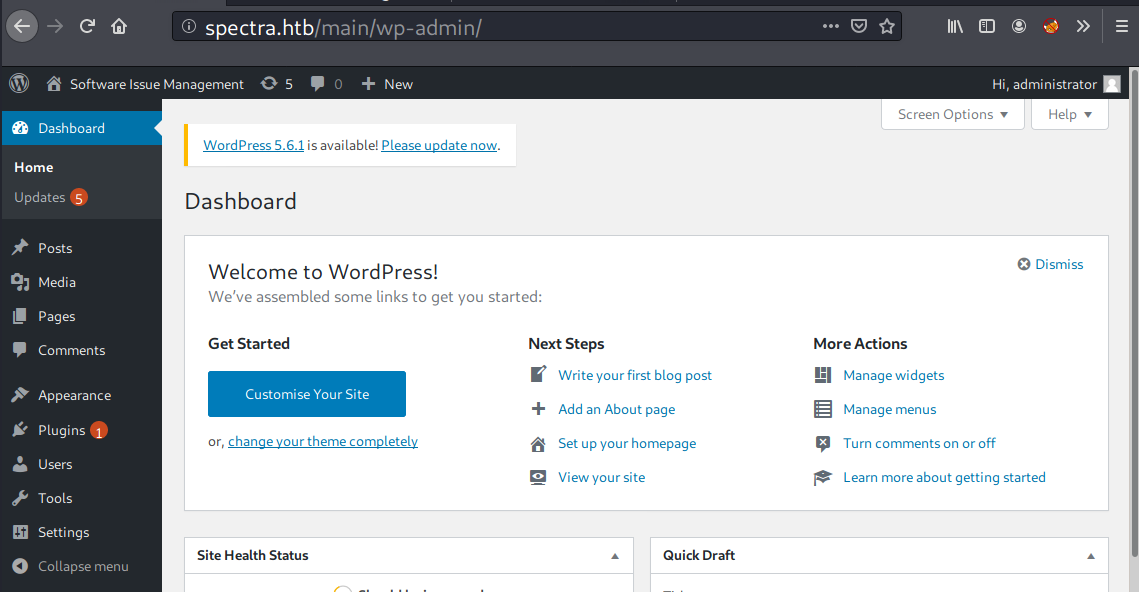Click the browser URL address bar
Viewport: 1139px width, 592px height.
click(500, 27)
